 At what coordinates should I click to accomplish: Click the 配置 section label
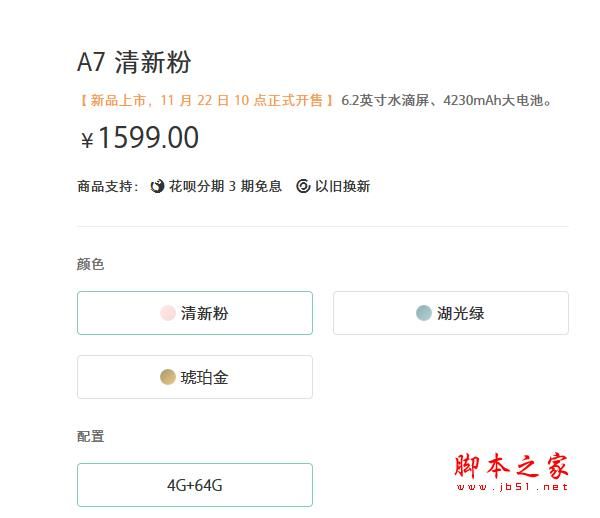(x=90, y=436)
